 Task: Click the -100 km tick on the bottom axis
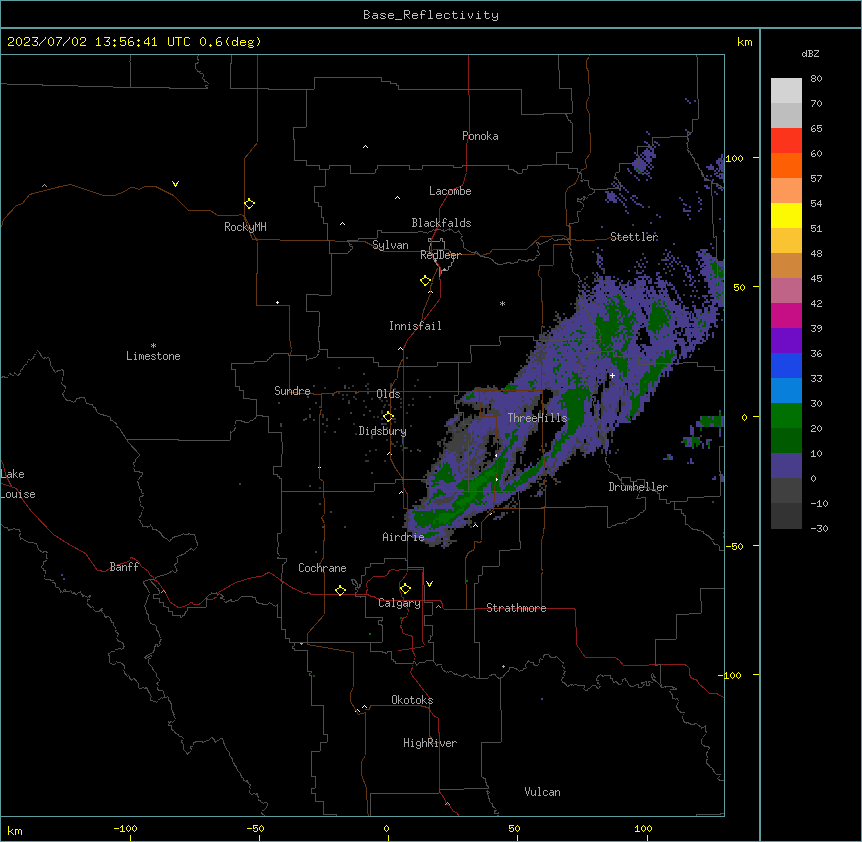[x=125, y=828]
